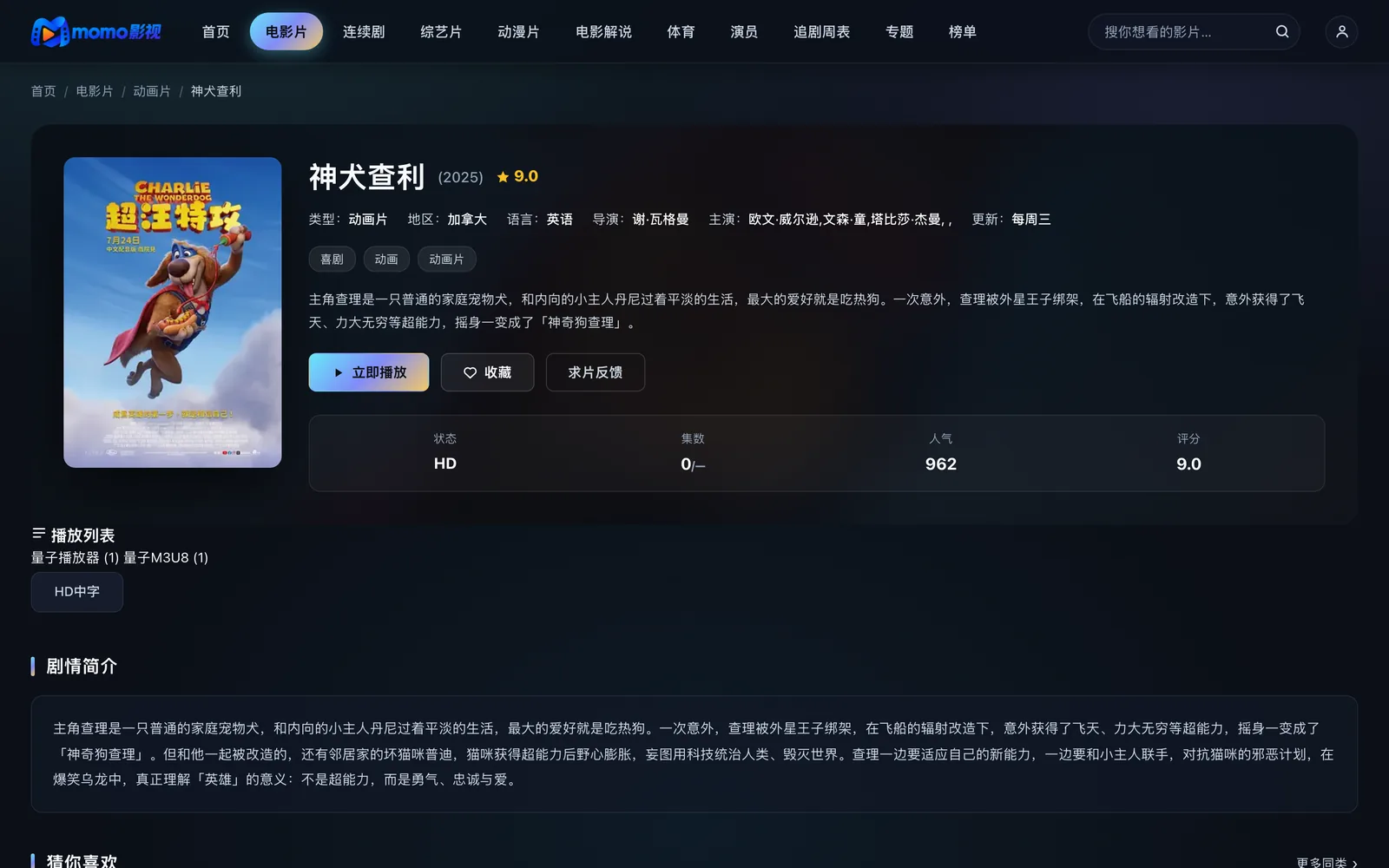Click the 962 popularity value
1389x868 pixels.
pos(941,464)
